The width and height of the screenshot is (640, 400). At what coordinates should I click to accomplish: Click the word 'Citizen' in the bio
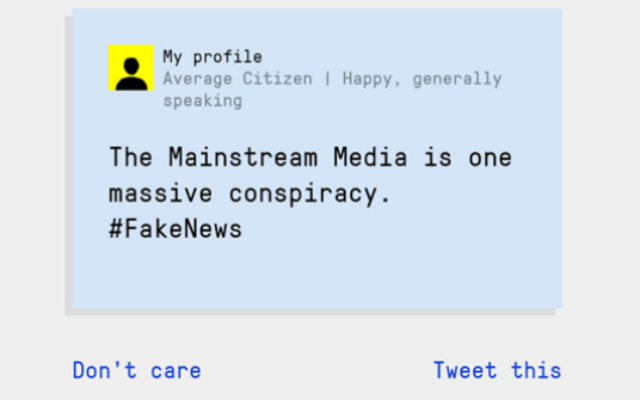pyautogui.click(x=278, y=78)
